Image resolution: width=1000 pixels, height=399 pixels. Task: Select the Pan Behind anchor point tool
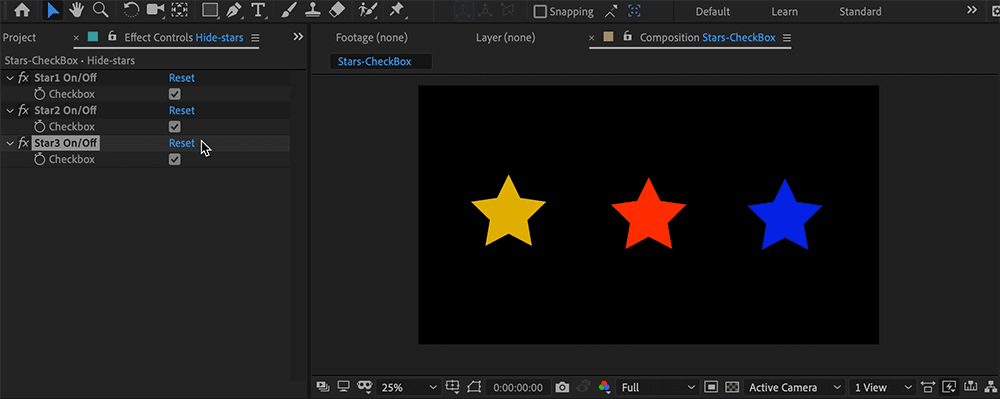coord(180,10)
